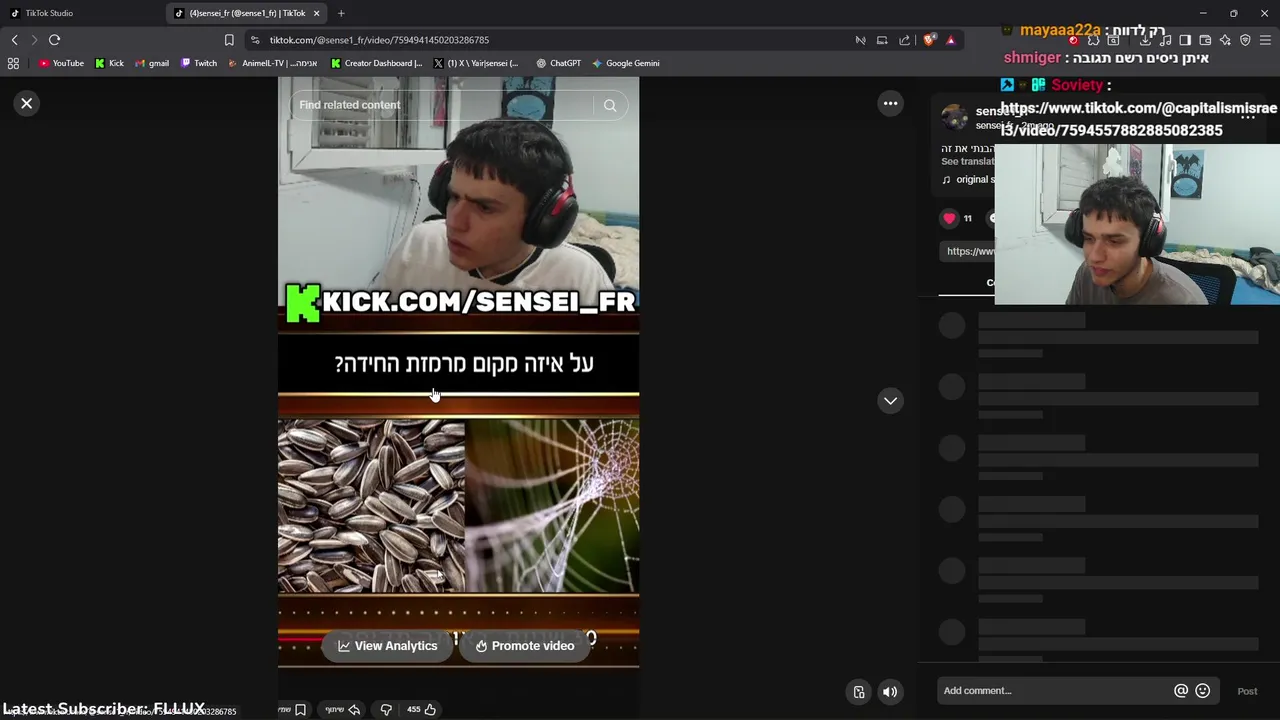1280x720 pixels.
Task: Close the sensei_fr TikTok tab
Action: coord(317,13)
